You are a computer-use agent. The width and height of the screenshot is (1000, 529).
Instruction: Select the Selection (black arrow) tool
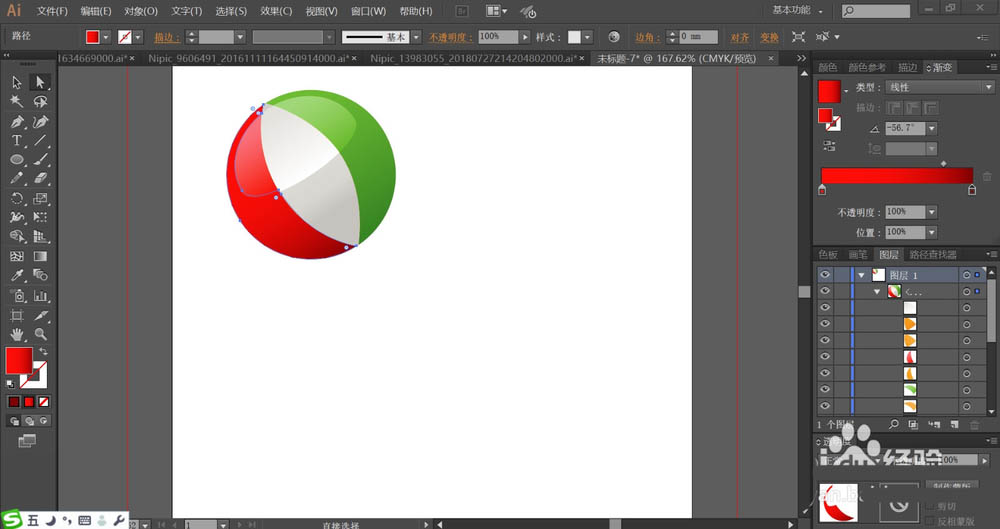17,82
